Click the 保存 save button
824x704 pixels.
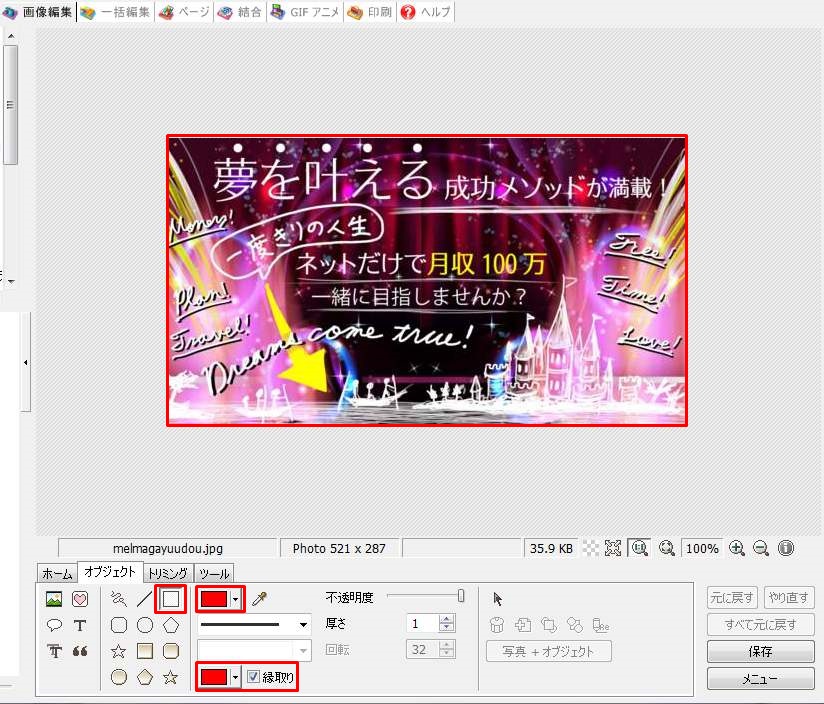coord(760,651)
